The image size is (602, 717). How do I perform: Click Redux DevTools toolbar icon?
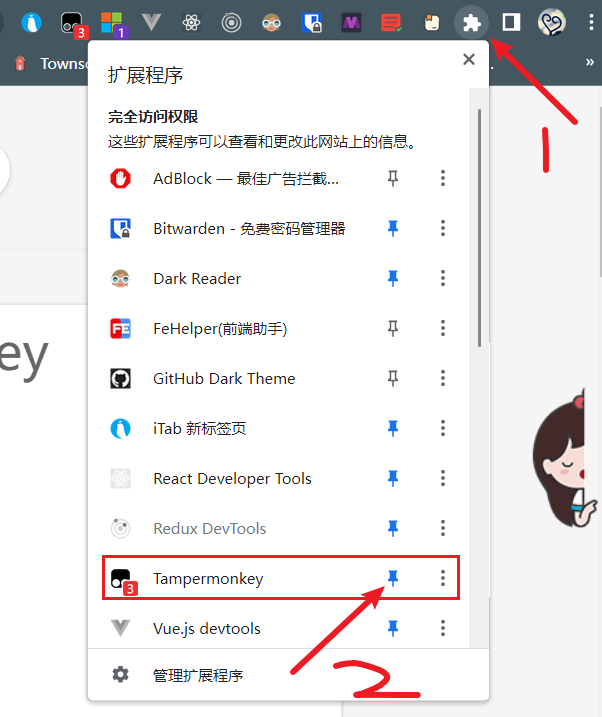[x=232, y=22]
